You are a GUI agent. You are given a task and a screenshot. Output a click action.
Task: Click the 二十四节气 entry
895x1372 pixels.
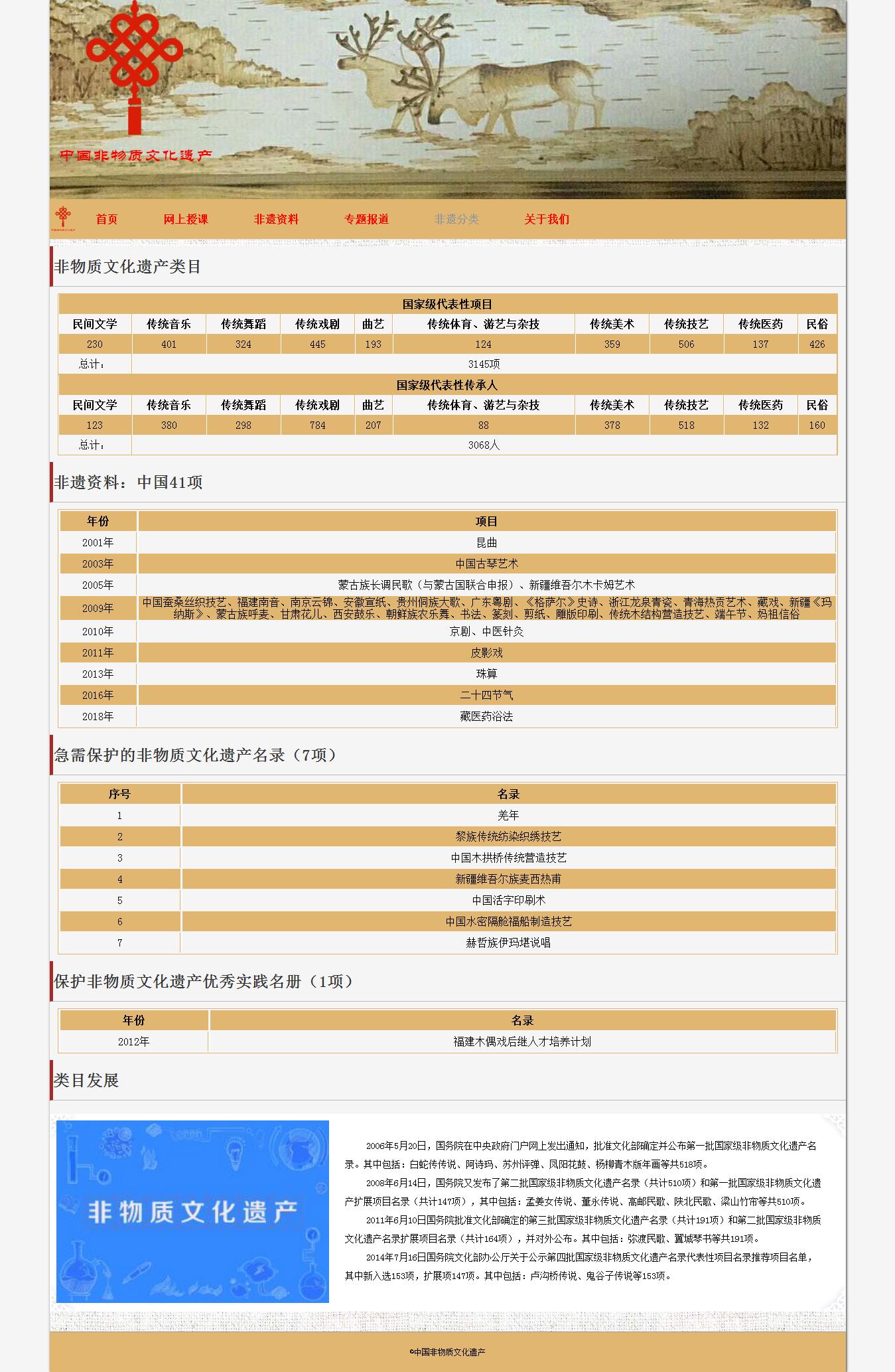pyautogui.click(x=487, y=695)
